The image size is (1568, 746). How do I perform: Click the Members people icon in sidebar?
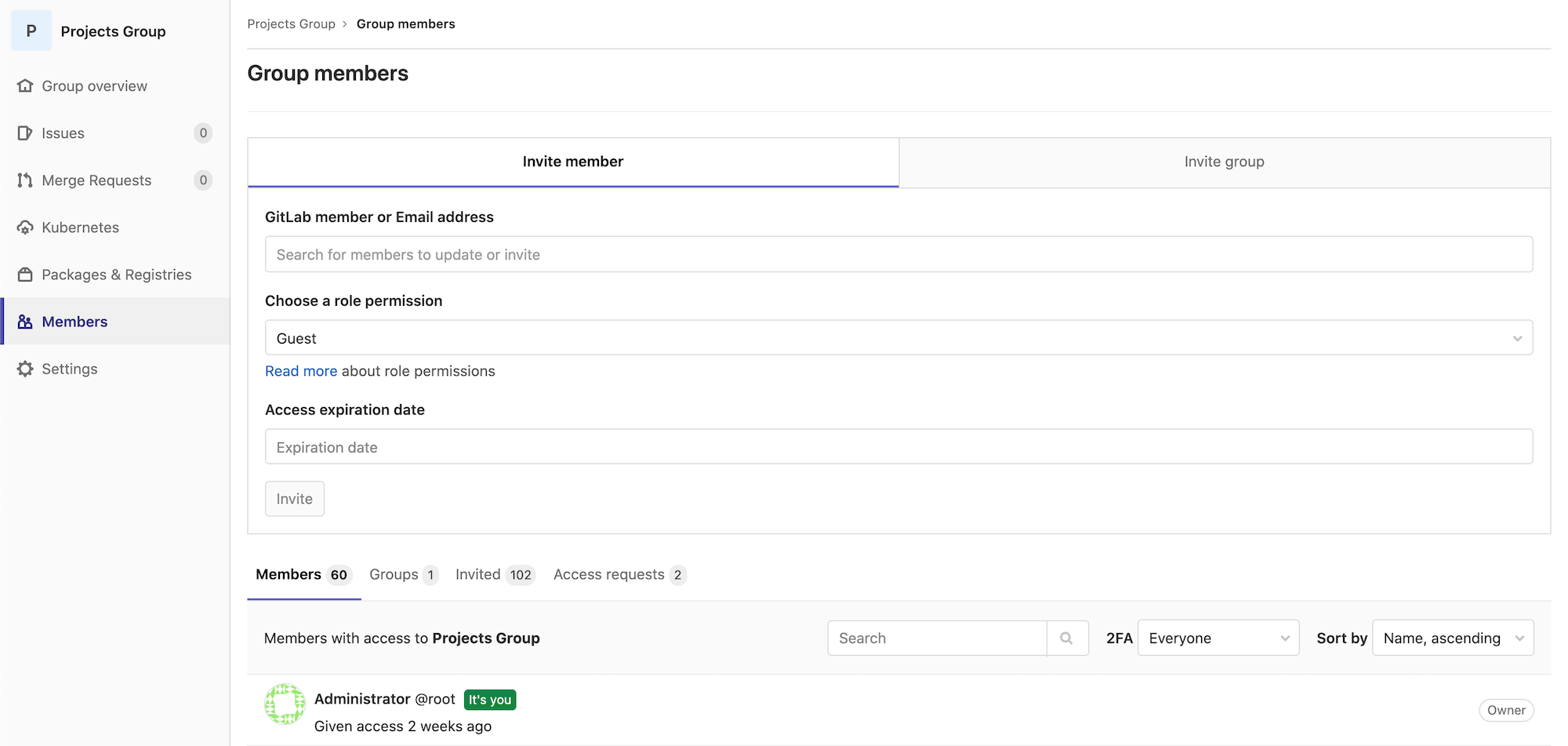tap(25, 322)
